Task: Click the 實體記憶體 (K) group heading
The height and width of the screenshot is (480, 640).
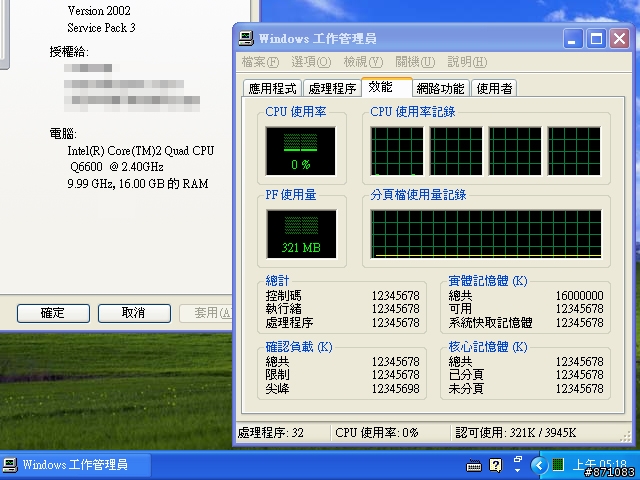Action: (488, 281)
